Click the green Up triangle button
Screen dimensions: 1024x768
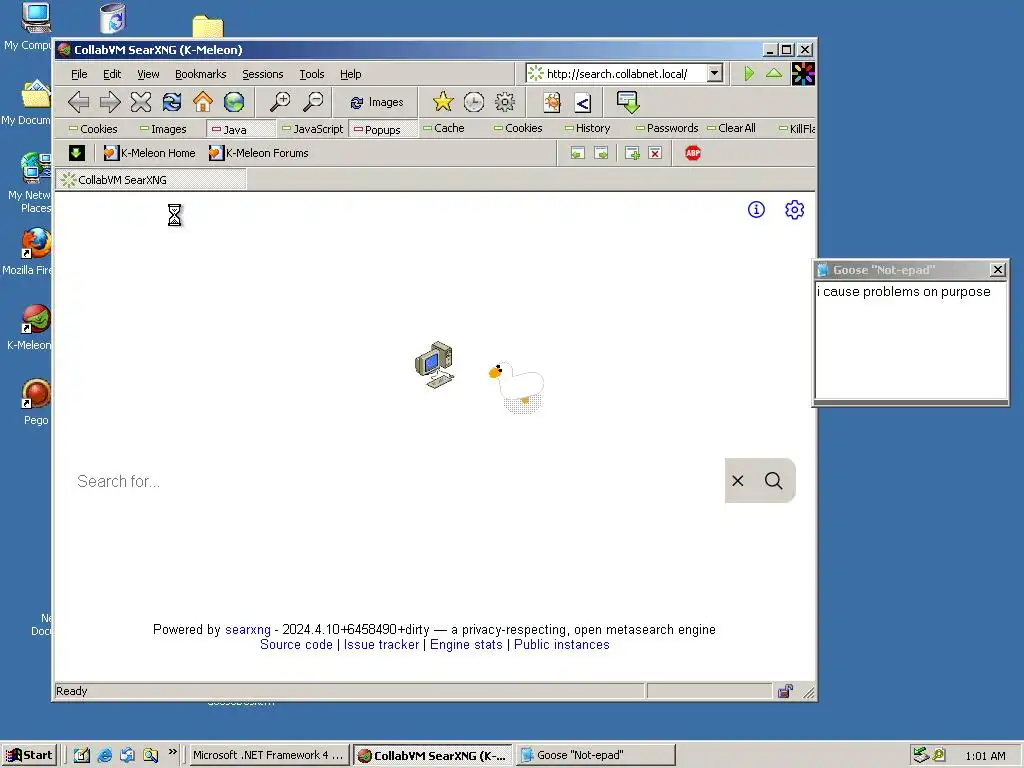774,73
